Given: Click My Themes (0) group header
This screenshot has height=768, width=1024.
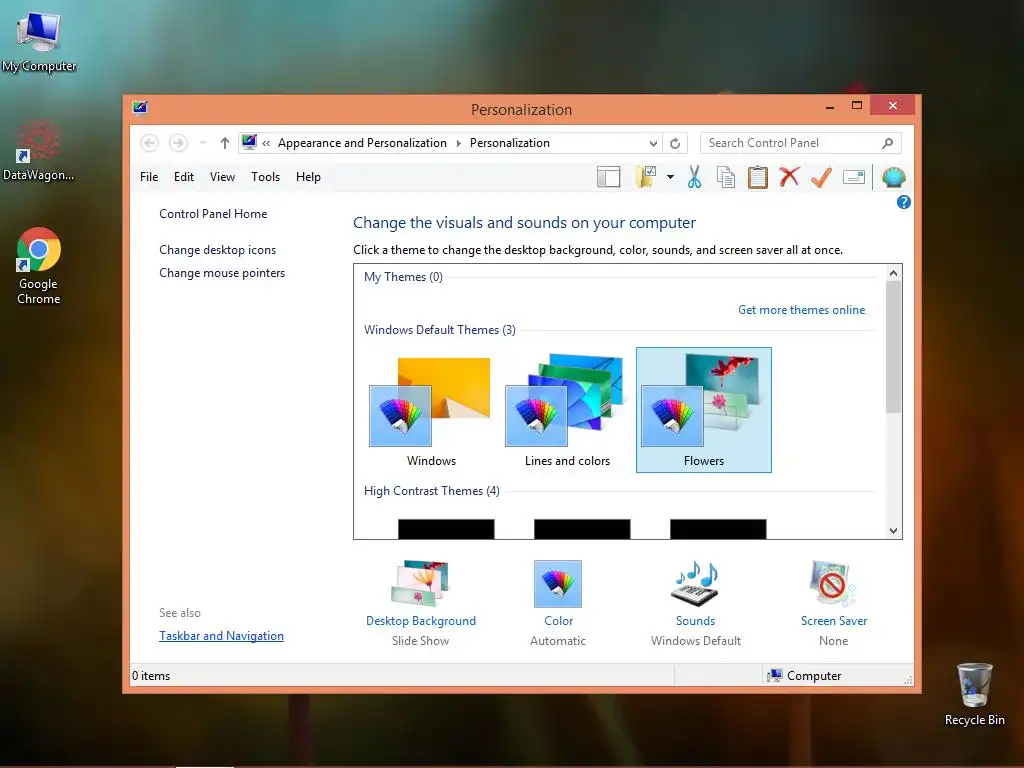Looking at the screenshot, I should (403, 277).
